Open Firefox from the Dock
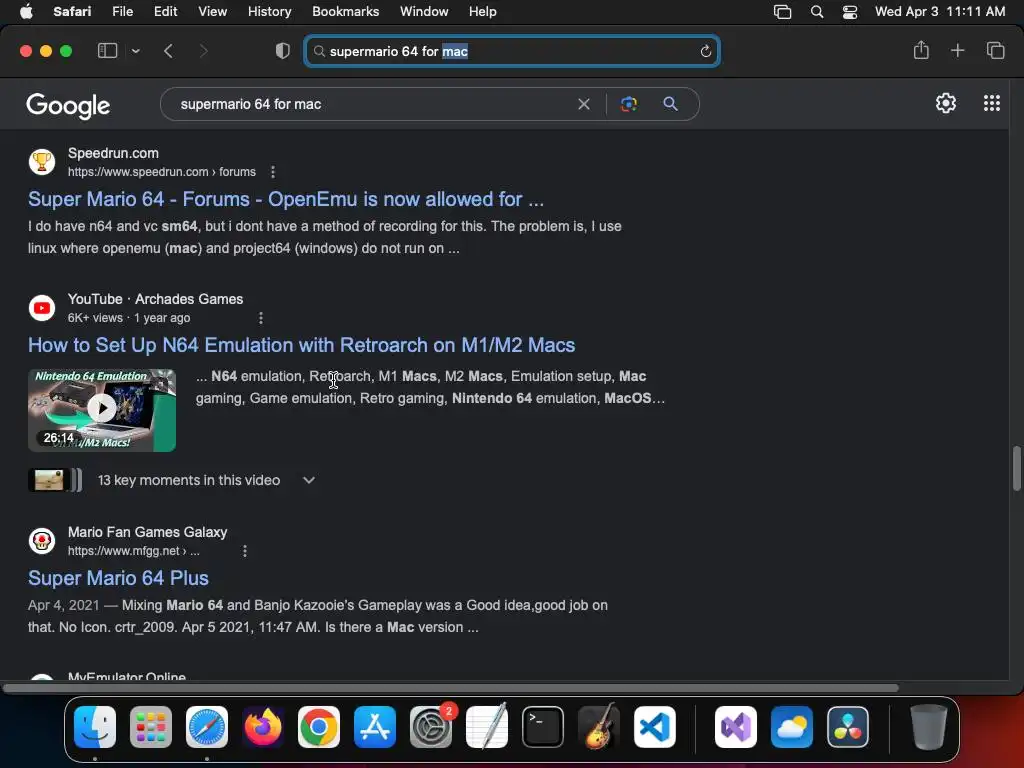The height and width of the screenshot is (768, 1024). coord(263,727)
